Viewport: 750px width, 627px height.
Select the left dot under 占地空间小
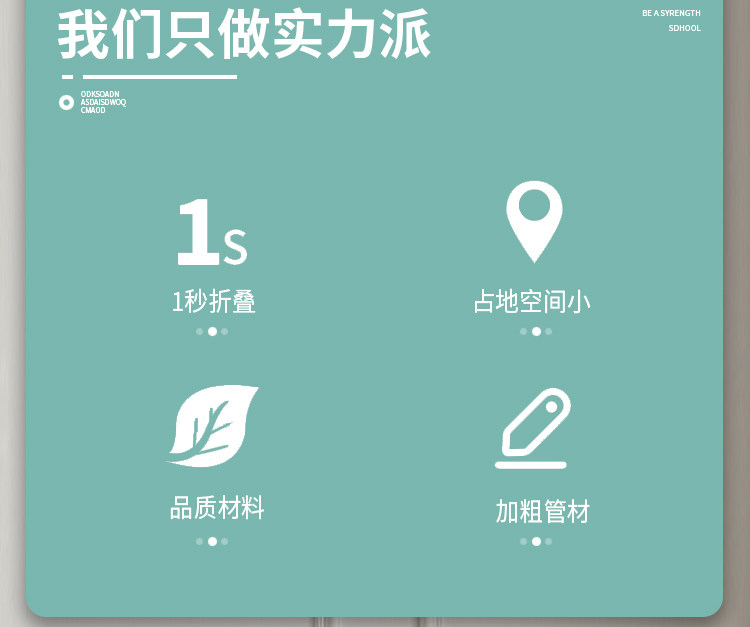tap(523, 331)
